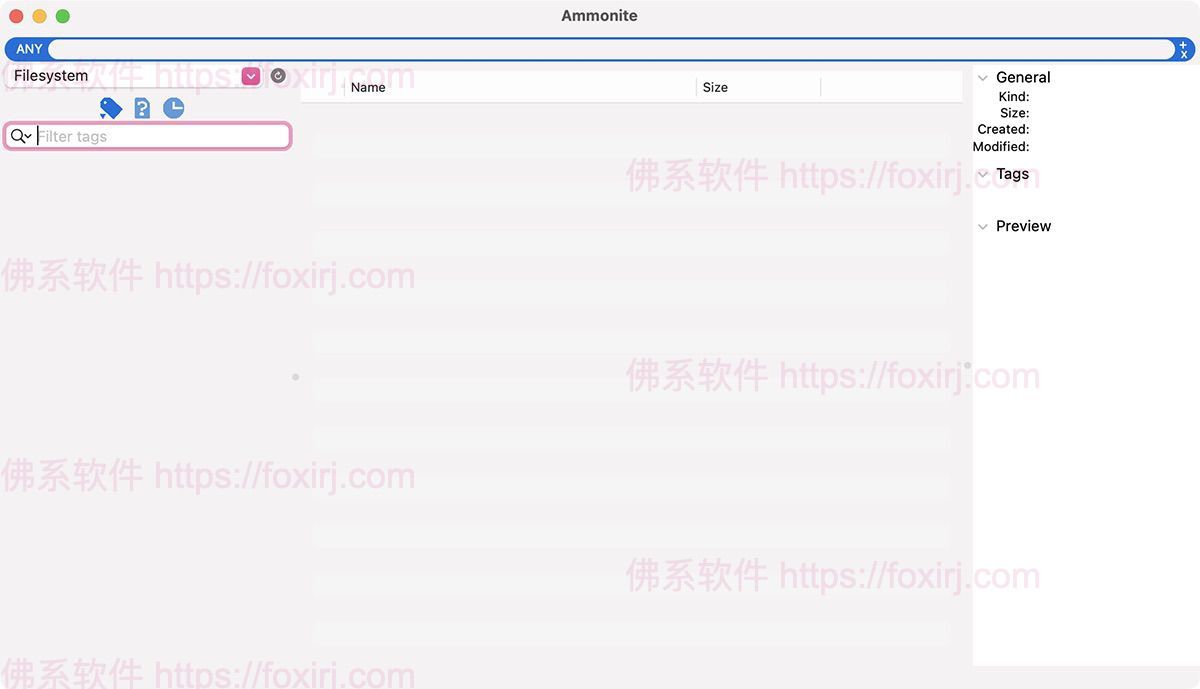Click the right inspector splitter handle dot
1200x689 pixels.
pyautogui.click(x=967, y=366)
